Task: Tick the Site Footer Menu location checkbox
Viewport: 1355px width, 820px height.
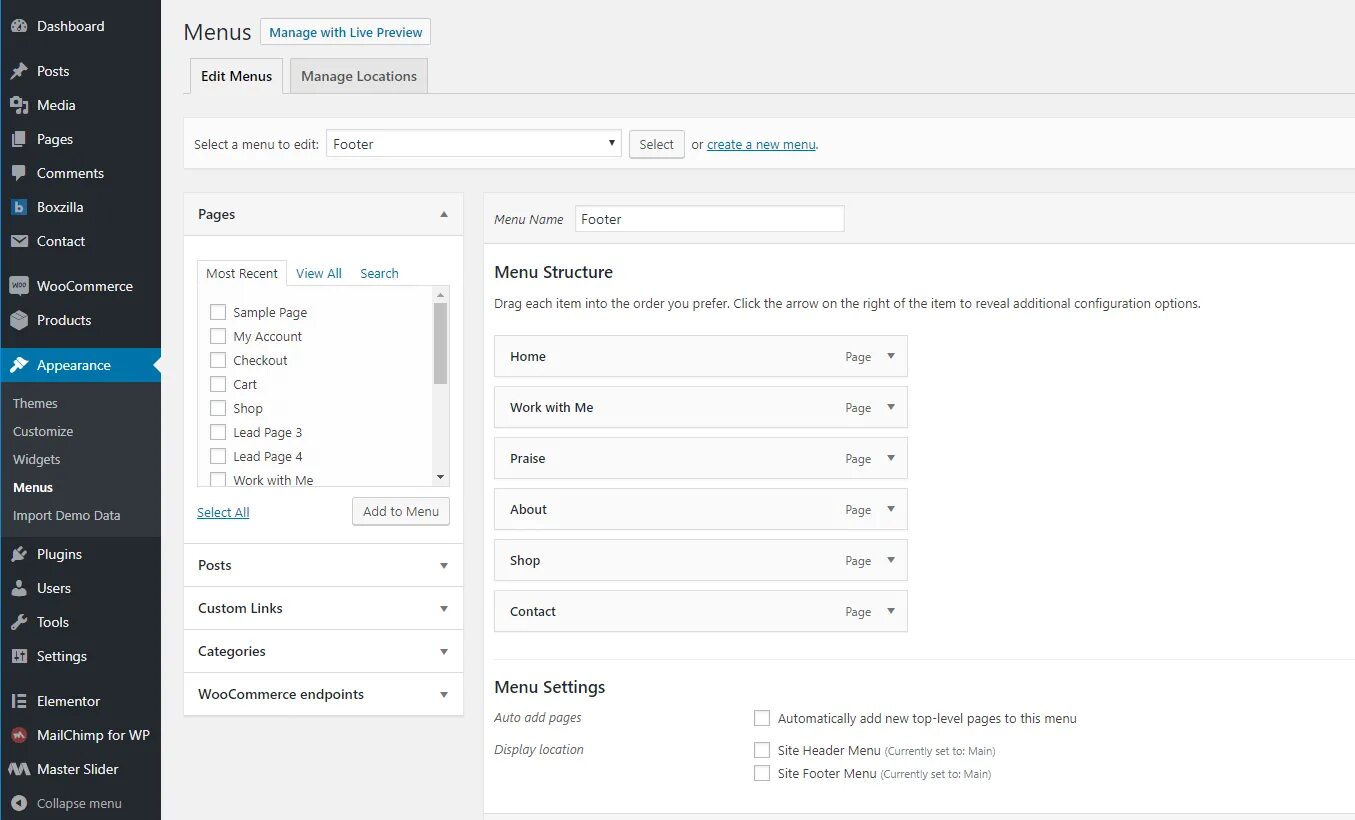Action: (x=762, y=773)
